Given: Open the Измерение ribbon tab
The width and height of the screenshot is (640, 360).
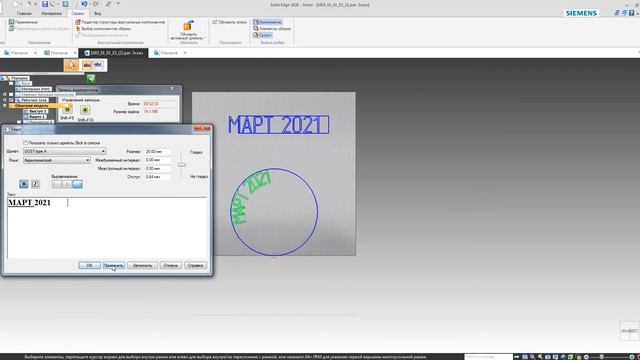Looking at the screenshot, I should click(51, 13).
